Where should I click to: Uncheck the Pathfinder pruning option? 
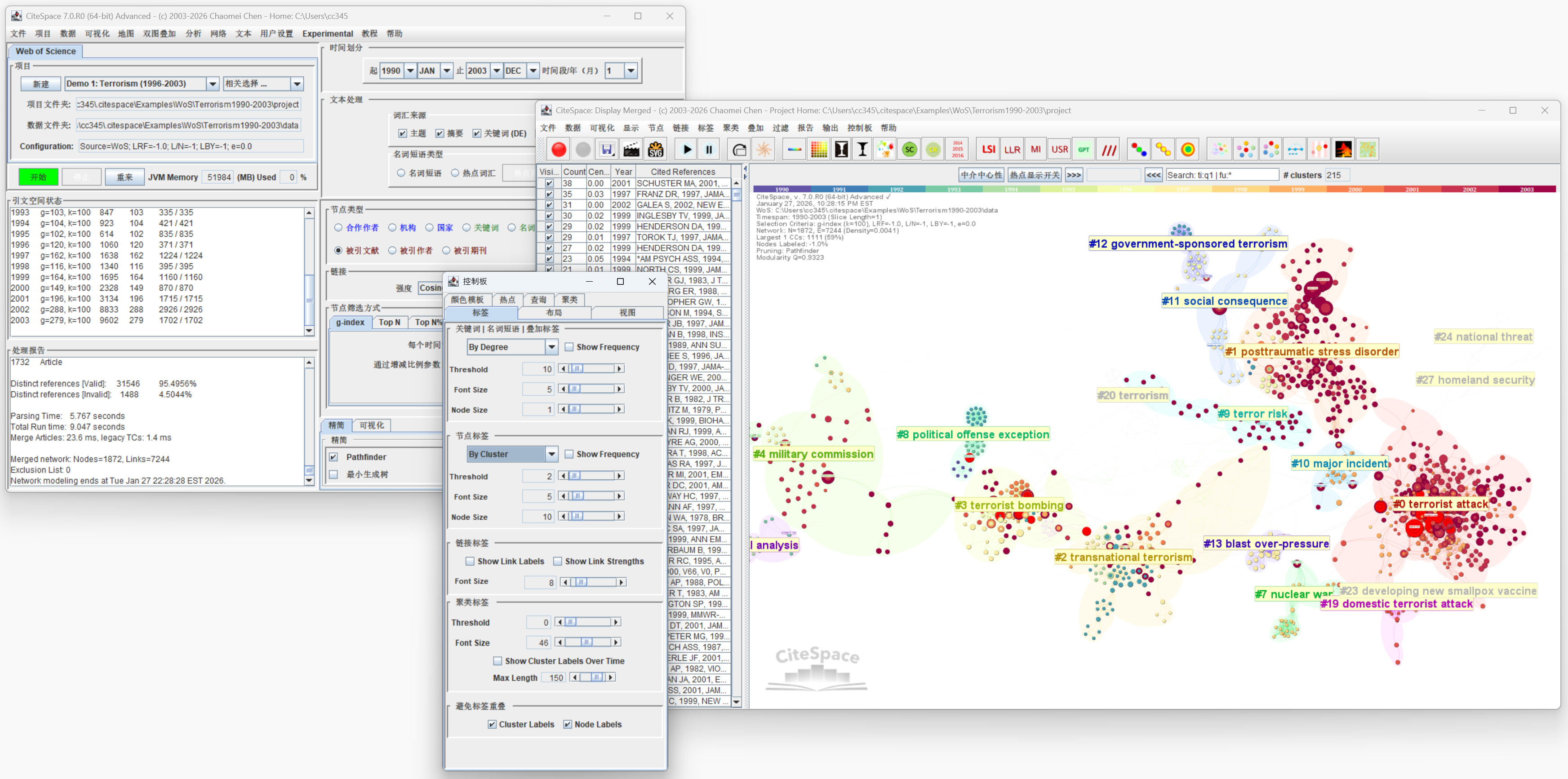pyautogui.click(x=333, y=457)
